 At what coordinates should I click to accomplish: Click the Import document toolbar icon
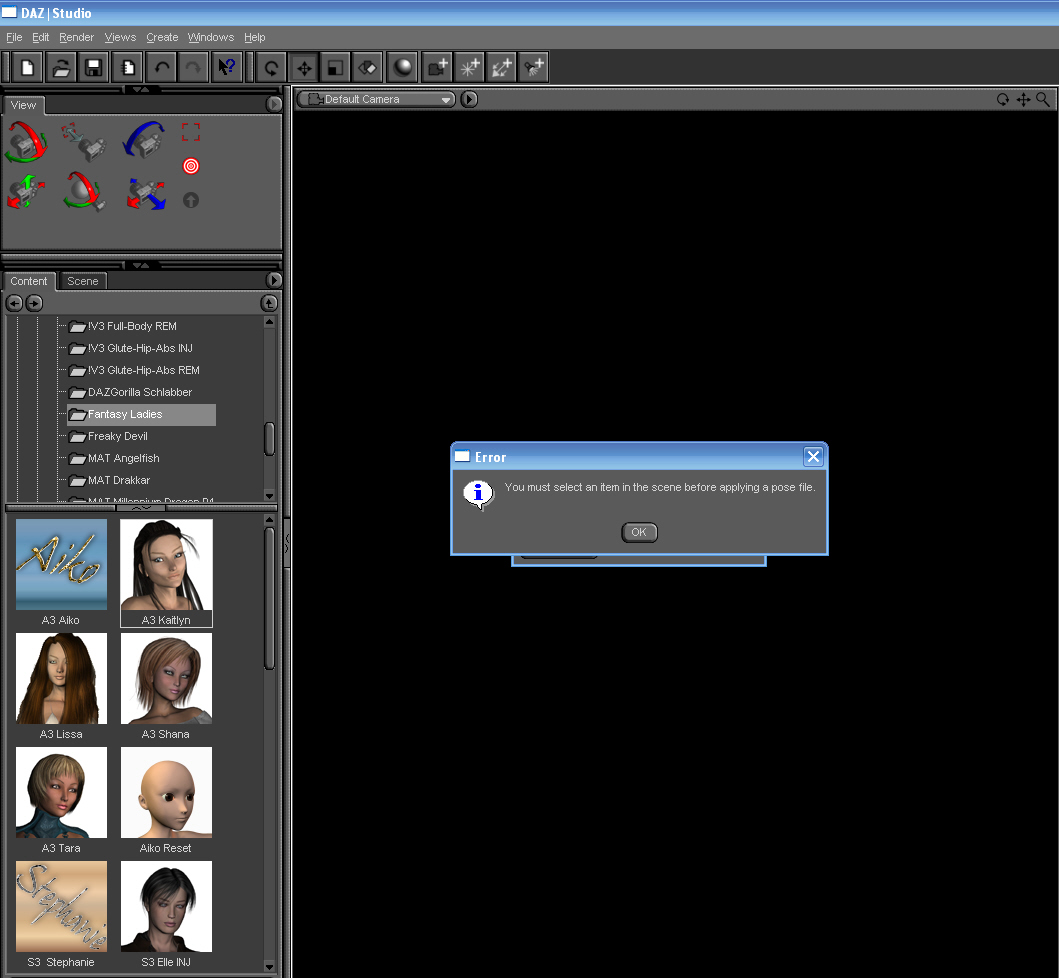(127, 68)
